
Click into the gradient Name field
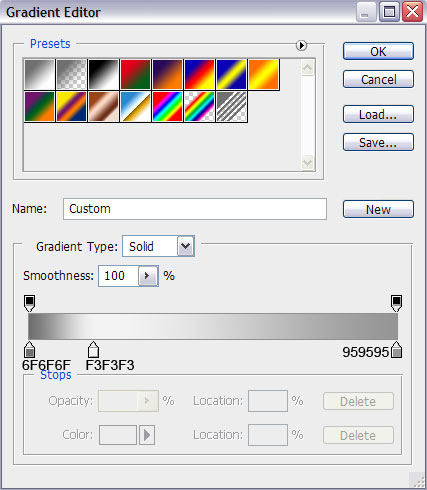click(195, 209)
